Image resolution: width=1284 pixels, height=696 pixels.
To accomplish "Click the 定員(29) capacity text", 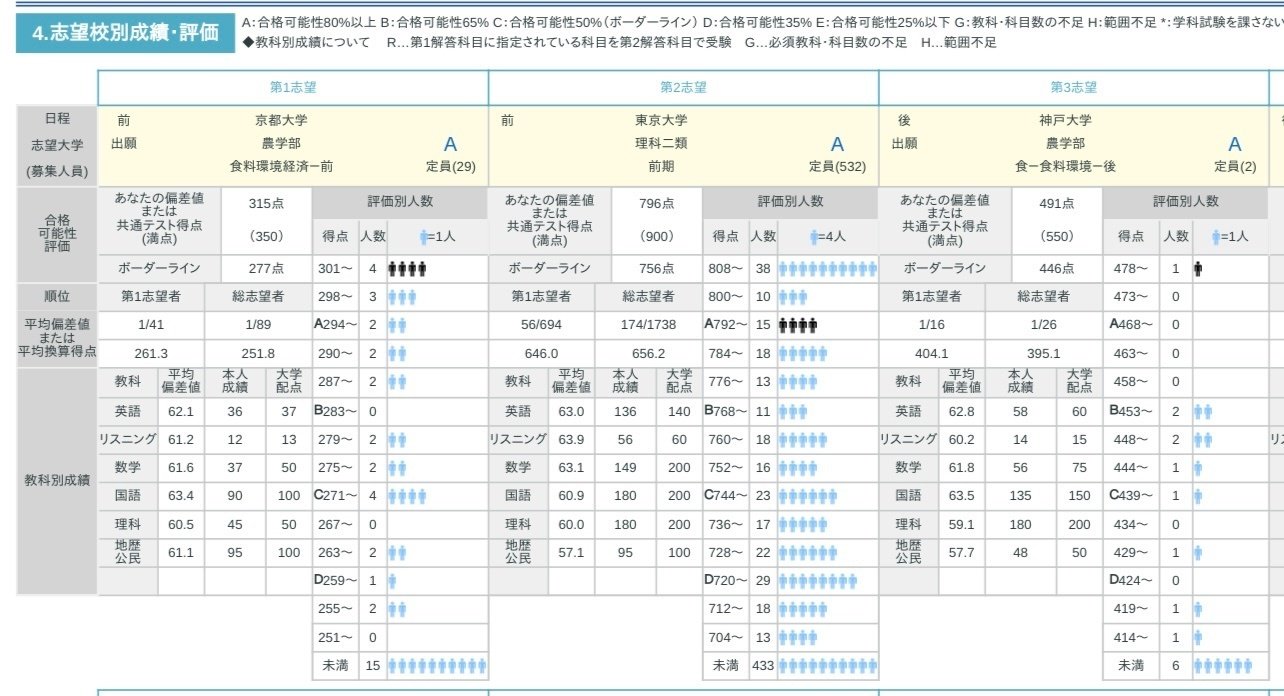I will [451, 166].
